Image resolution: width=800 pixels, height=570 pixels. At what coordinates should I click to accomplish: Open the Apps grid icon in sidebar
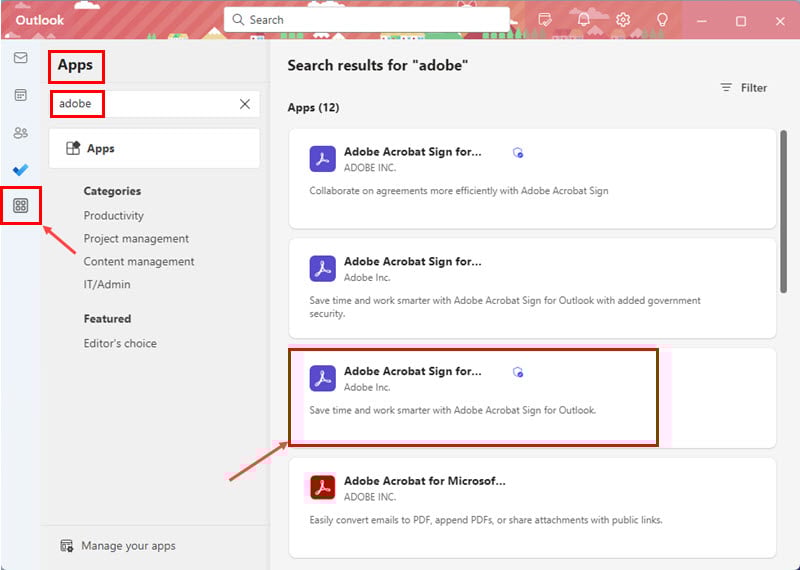point(20,206)
